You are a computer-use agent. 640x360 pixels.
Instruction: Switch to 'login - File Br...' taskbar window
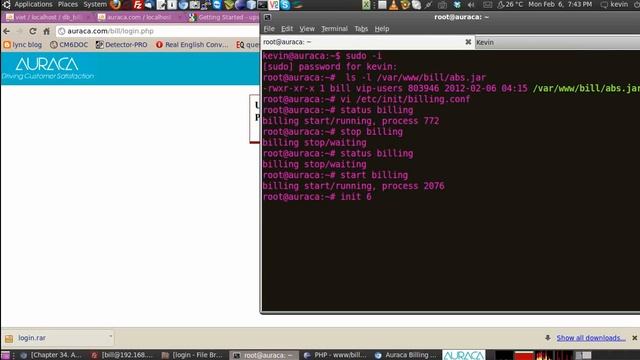pos(193,355)
